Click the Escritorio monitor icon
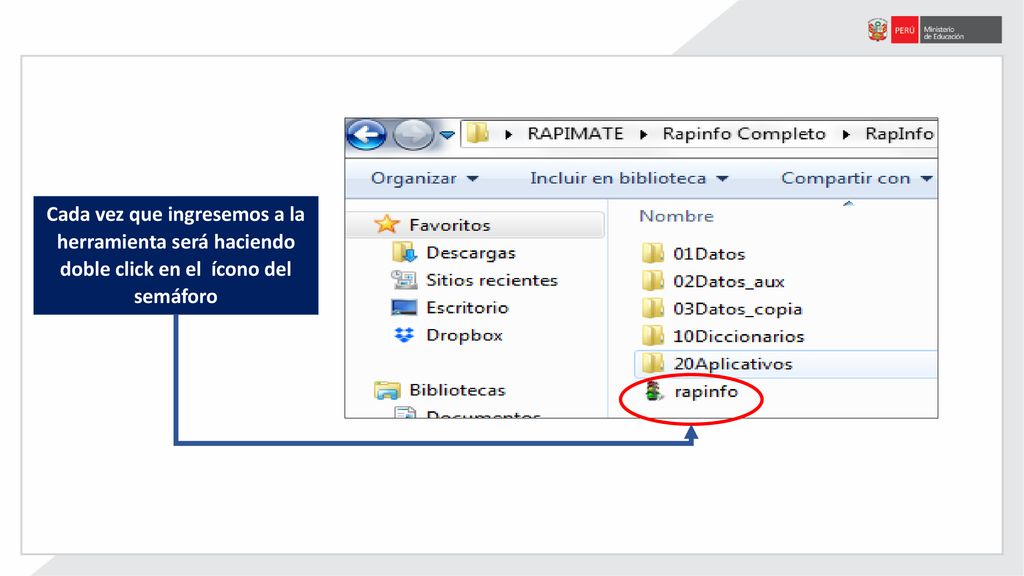Viewport: 1024px width, 576px height. coord(404,308)
